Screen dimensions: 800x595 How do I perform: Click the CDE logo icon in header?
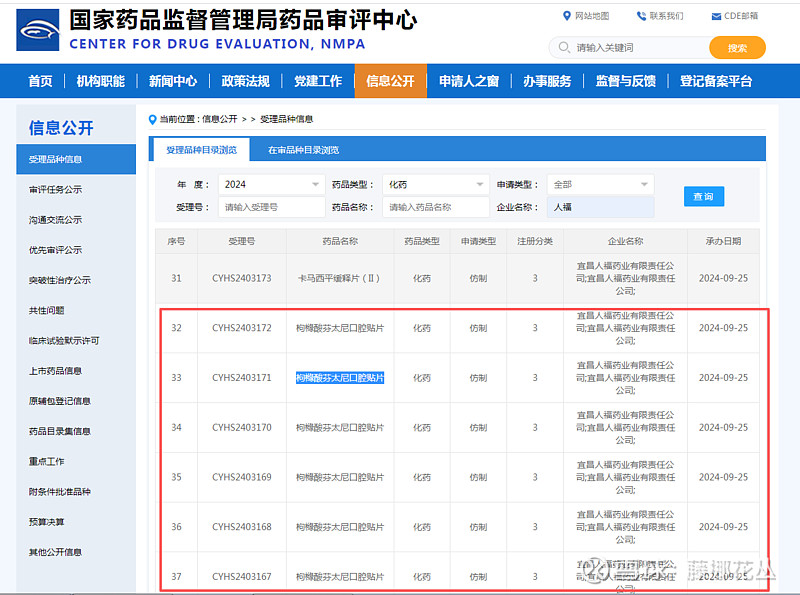pyautogui.click(x=38, y=29)
